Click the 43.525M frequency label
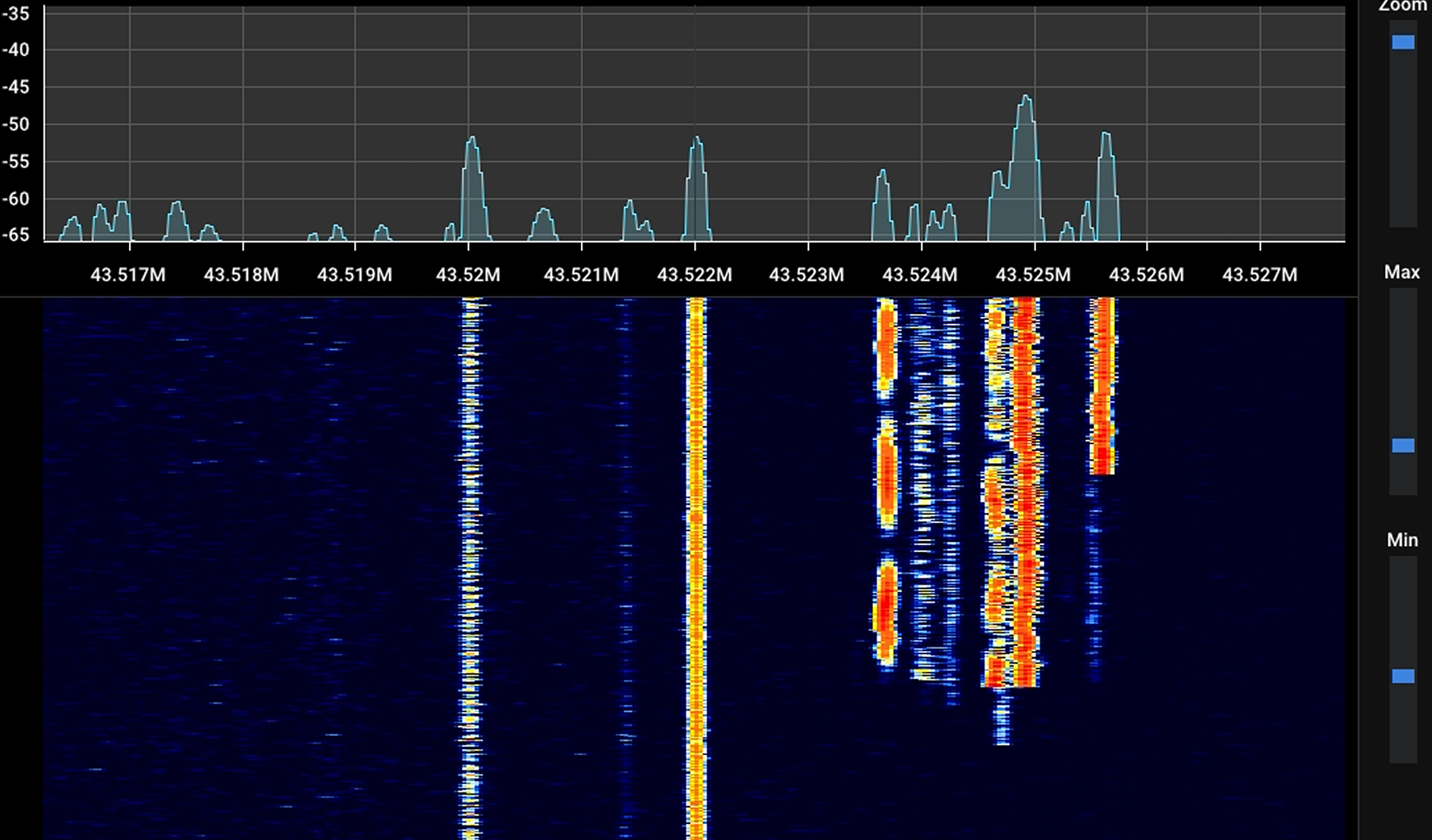 1033,274
